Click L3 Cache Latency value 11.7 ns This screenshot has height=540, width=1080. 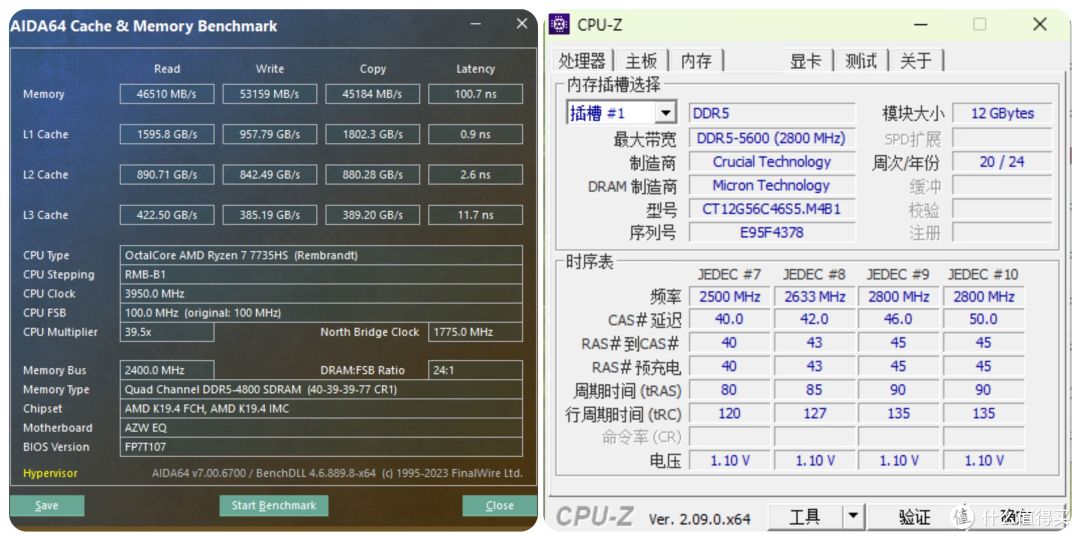475,215
